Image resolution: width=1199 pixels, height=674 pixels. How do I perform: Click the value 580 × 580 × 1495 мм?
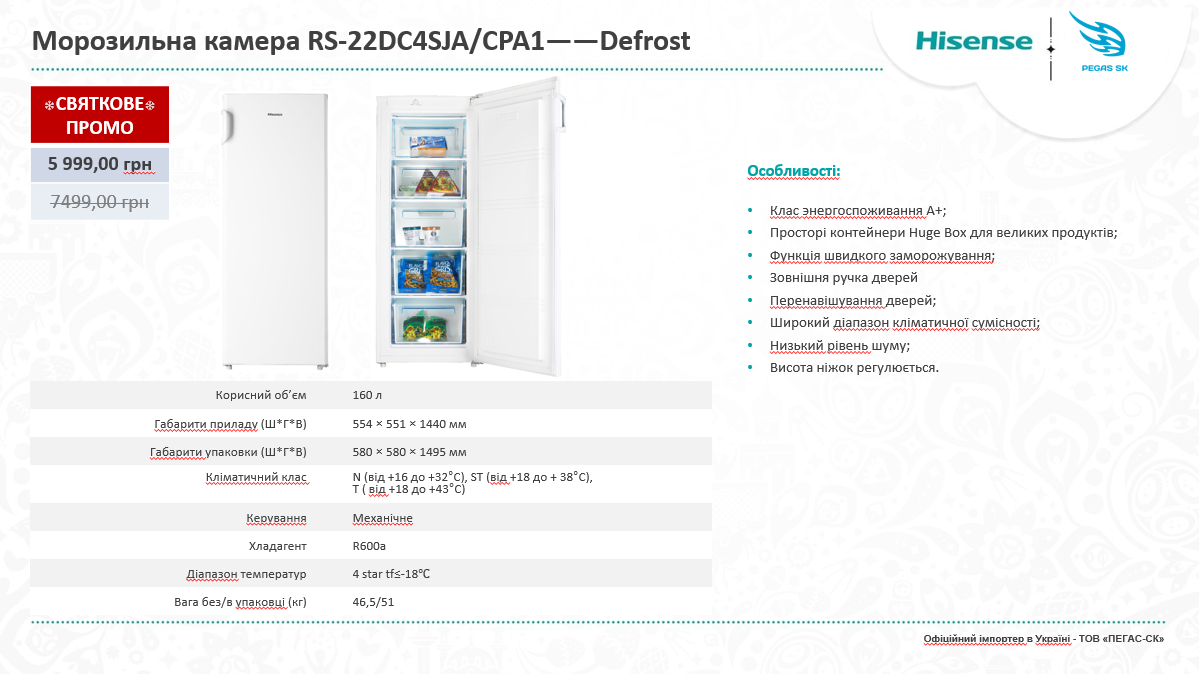pyautogui.click(x=409, y=452)
